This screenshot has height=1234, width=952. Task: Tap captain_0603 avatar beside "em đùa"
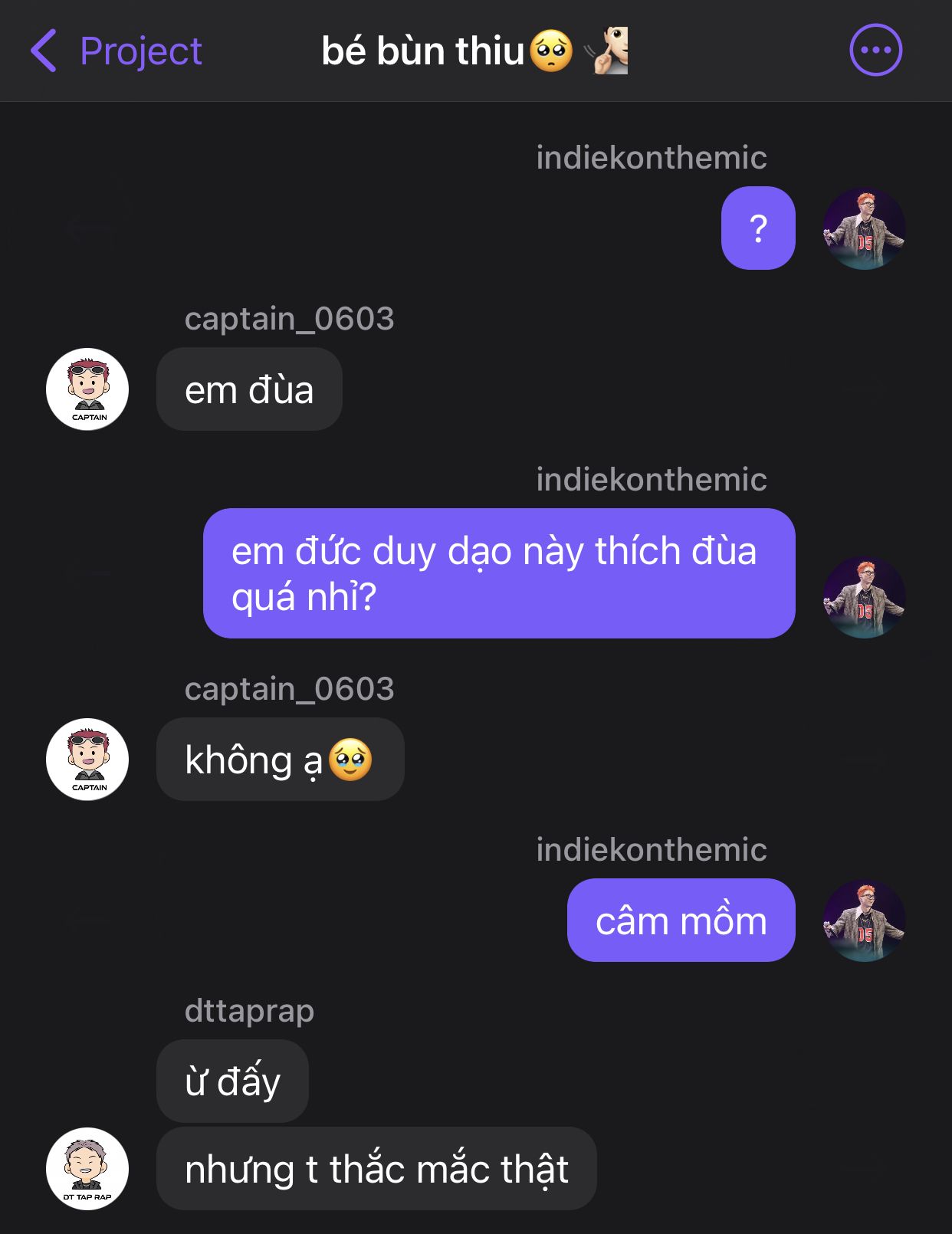(87, 389)
